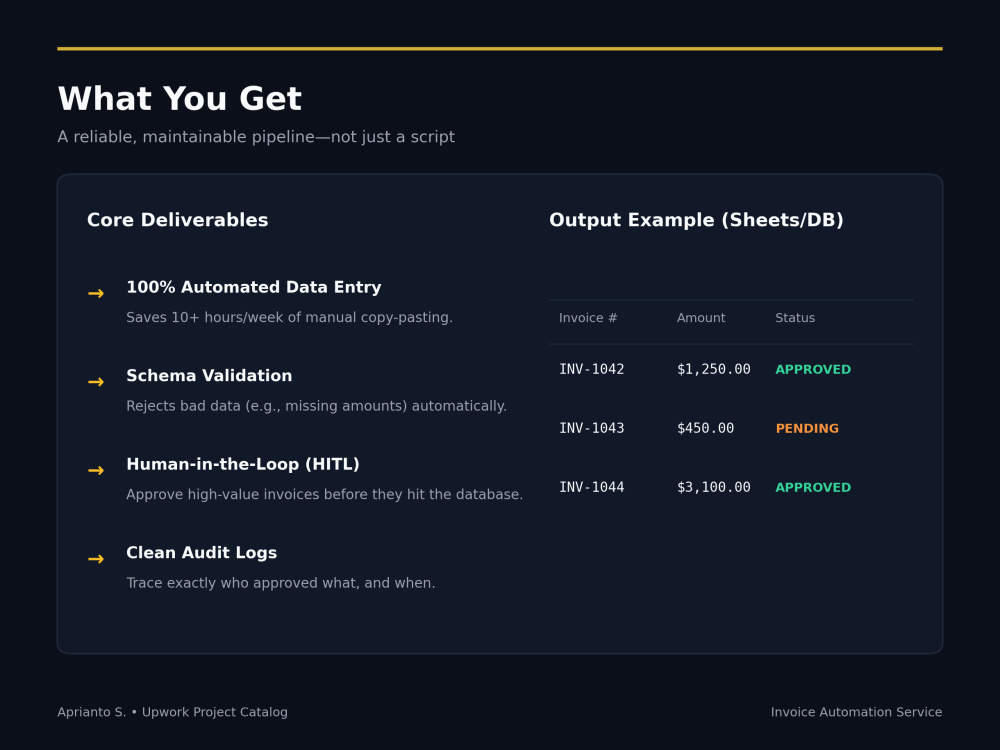Select the $1,250.00 amount cell
Screen dimensions: 1000x750
coord(713,369)
